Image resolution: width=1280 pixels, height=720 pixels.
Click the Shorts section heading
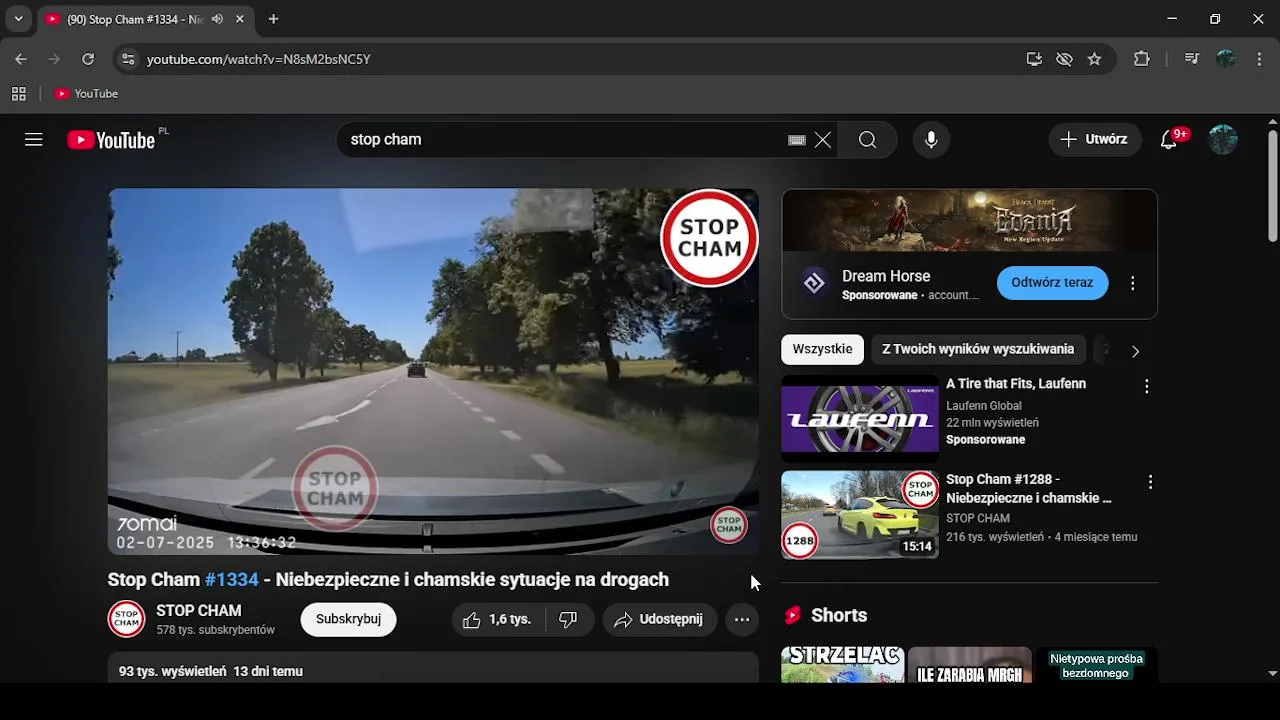839,615
